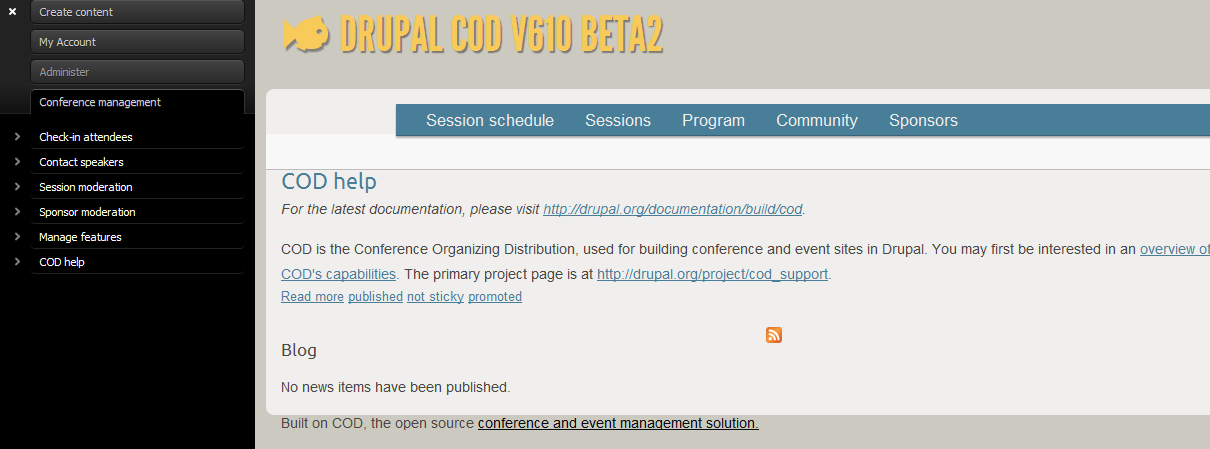Screen dimensions: 1210x449
Task: Open the My Account menu
Action: pos(138,42)
